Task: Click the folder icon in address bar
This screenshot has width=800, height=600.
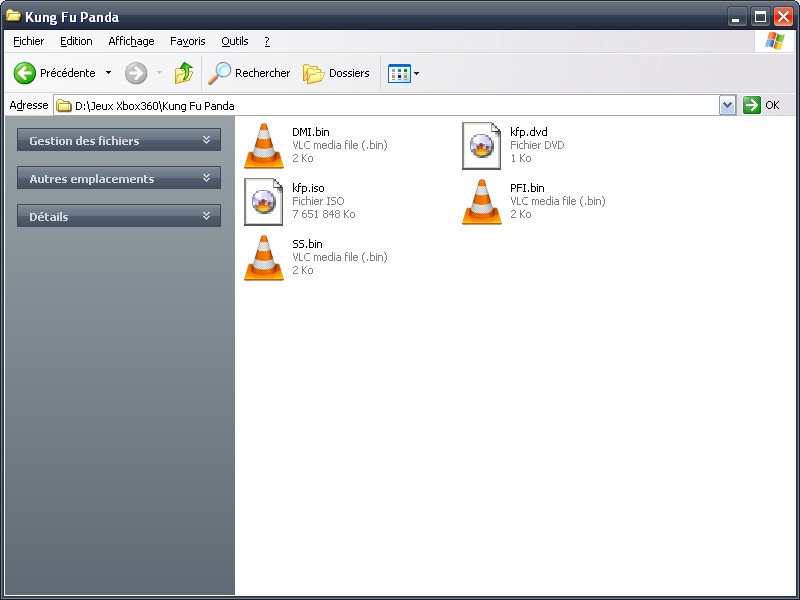Action: [x=64, y=106]
